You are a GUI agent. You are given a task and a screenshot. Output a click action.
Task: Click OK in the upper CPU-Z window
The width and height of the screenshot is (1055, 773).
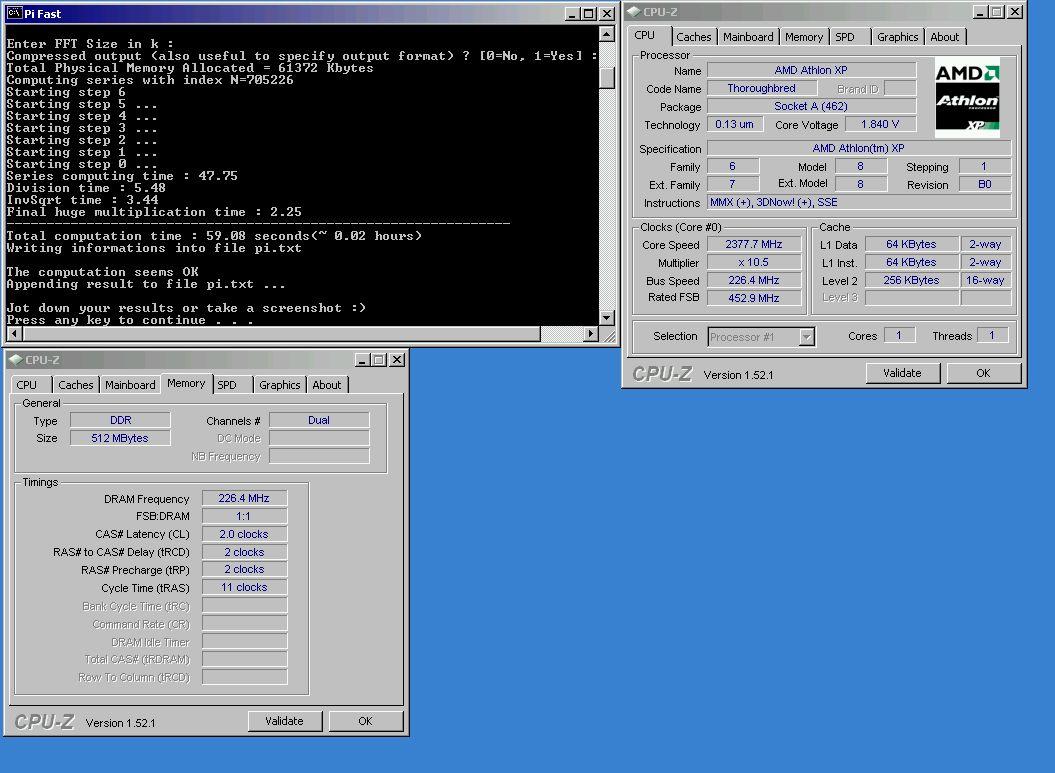[983, 373]
